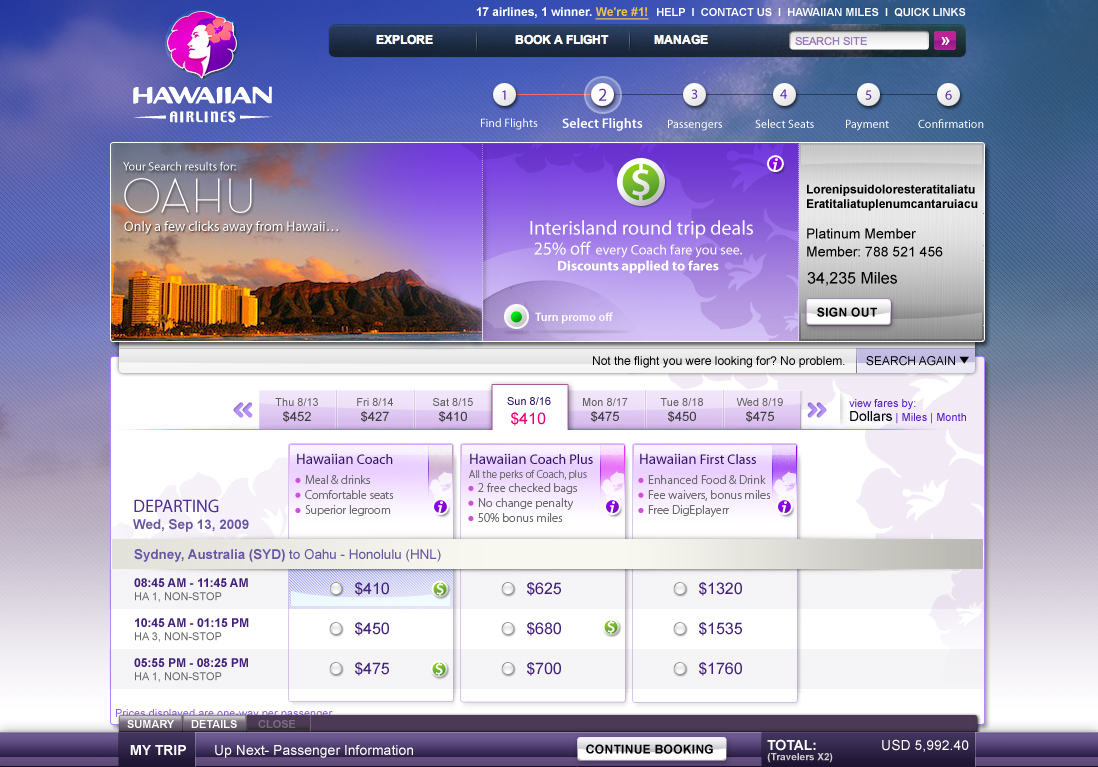The width and height of the screenshot is (1098, 767).
Task: Click the 08:45 AM - 11:45 AM flight time
Action: (191, 583)
